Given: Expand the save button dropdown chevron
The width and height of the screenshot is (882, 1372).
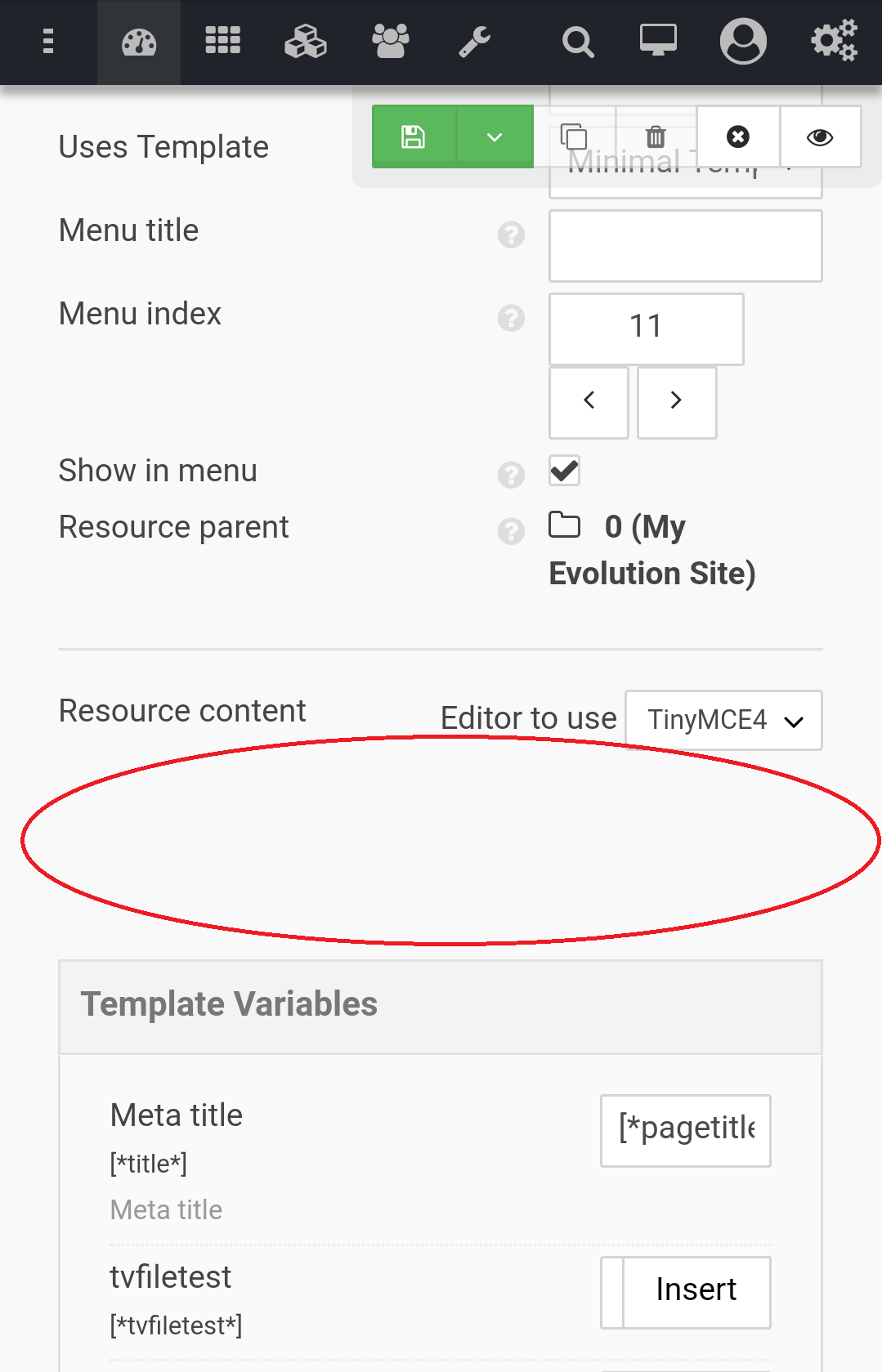Looking at the screenshot, I should coord(493,136).
